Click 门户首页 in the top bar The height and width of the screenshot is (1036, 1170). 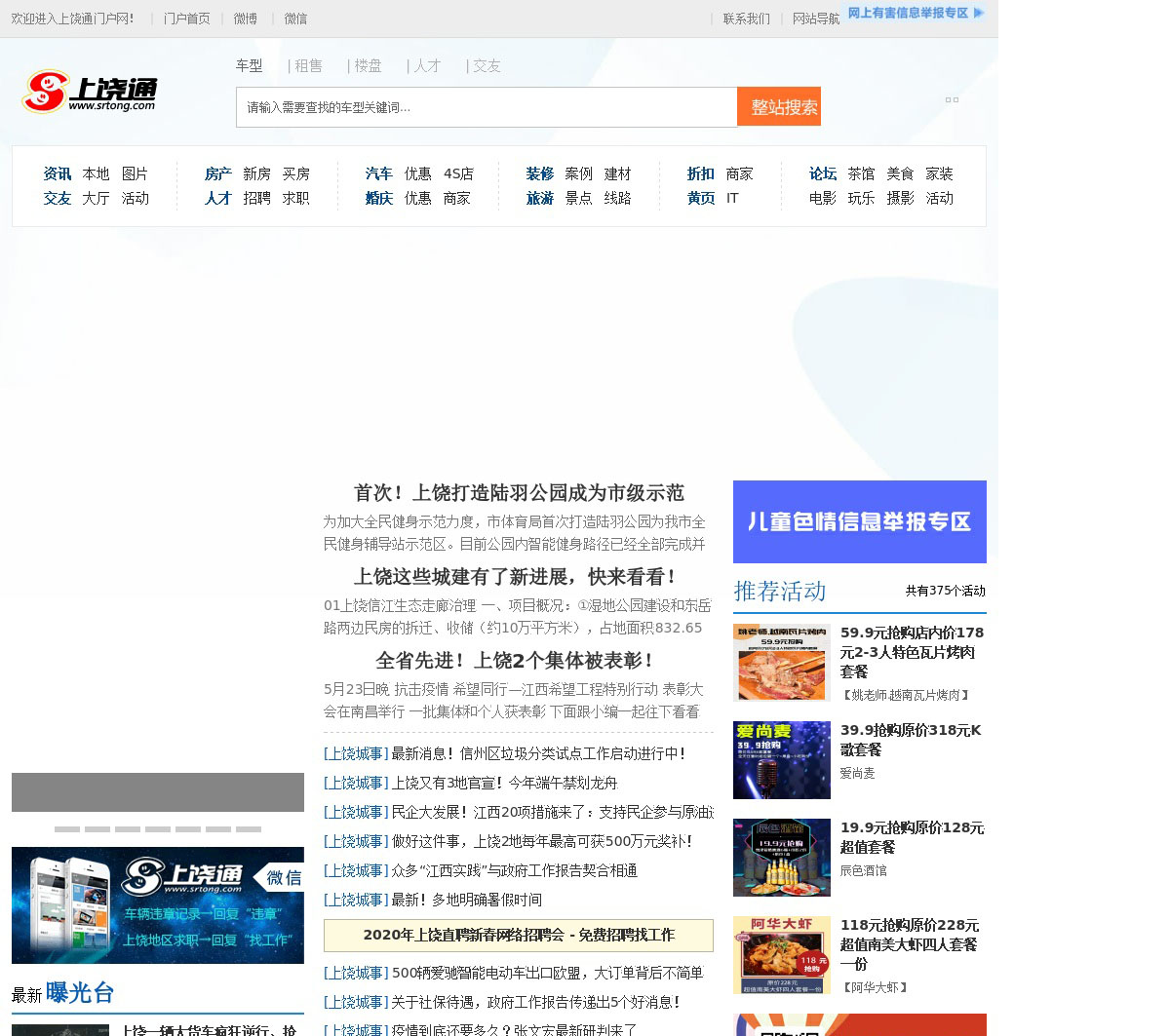(186, 19)
